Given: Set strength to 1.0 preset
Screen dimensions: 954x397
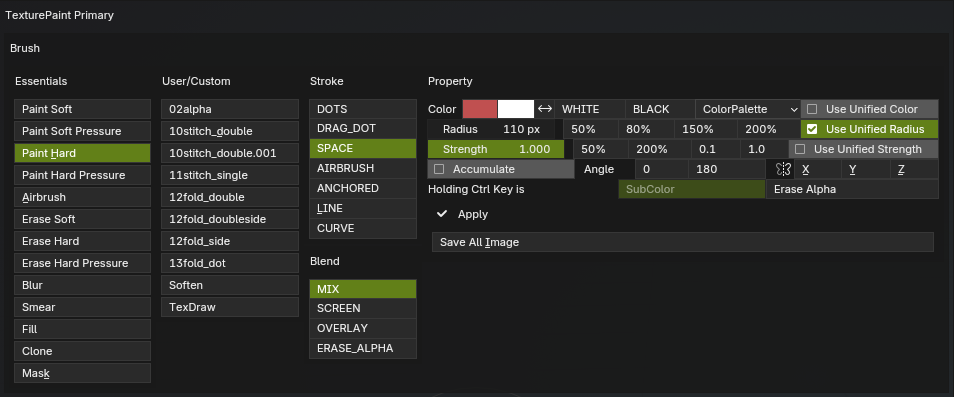Looking at the screenshot, I should click(765, 149).
